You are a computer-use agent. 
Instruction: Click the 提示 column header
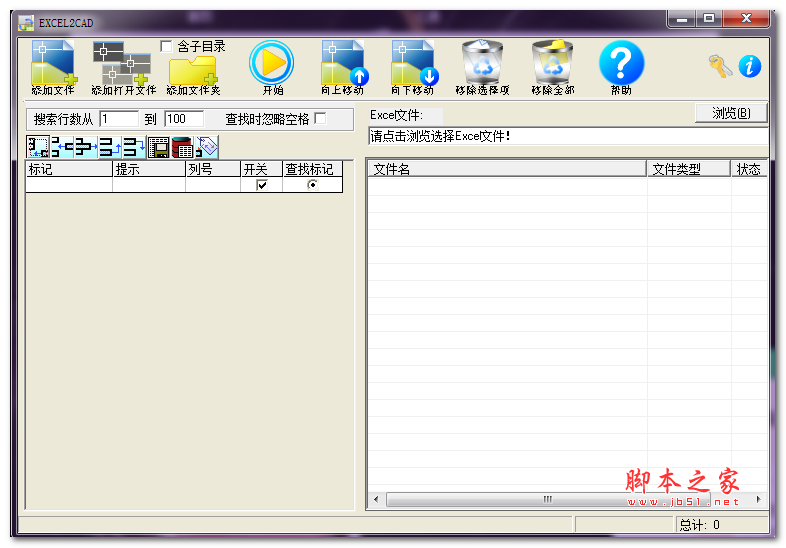[x=149, y=169]
